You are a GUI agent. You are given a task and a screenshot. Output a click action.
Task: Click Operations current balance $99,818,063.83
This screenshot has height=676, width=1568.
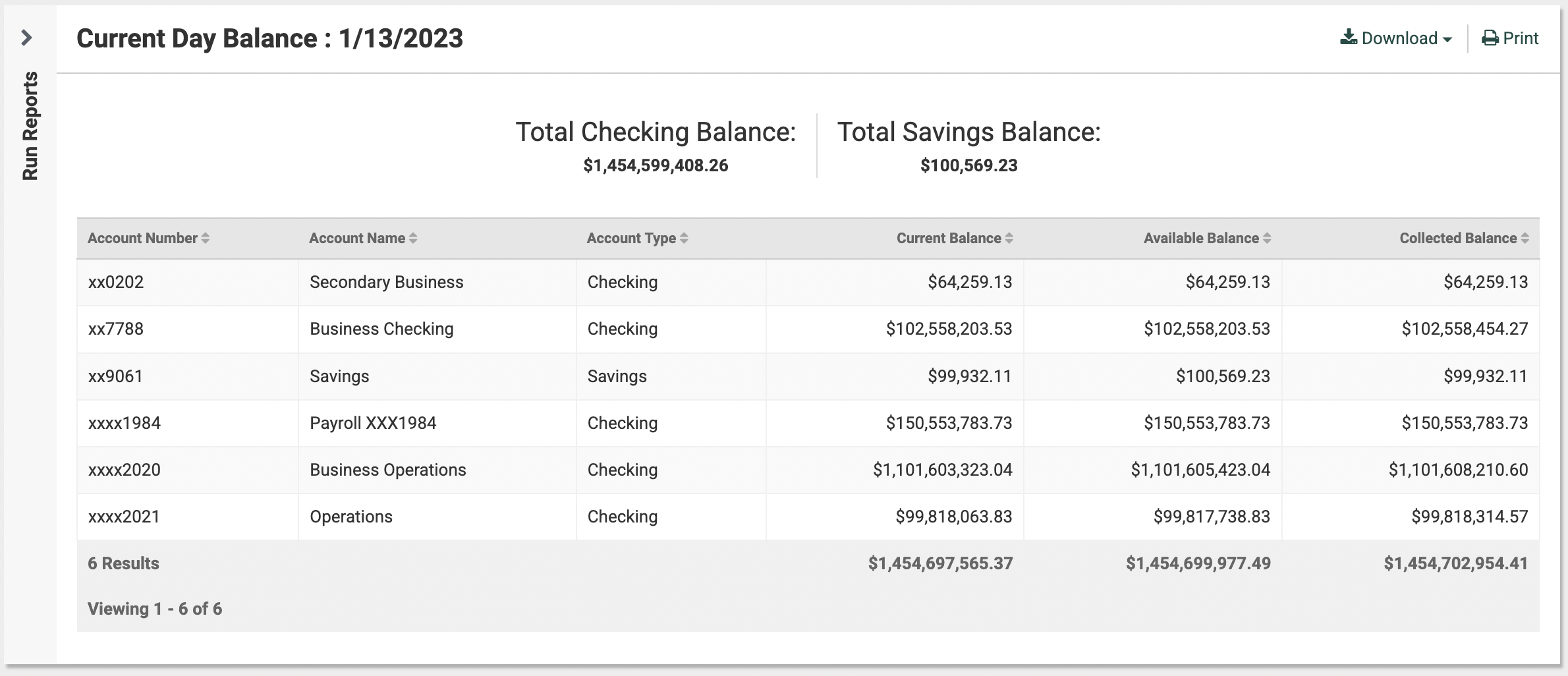pyautogui.click(x=953, y=517)
